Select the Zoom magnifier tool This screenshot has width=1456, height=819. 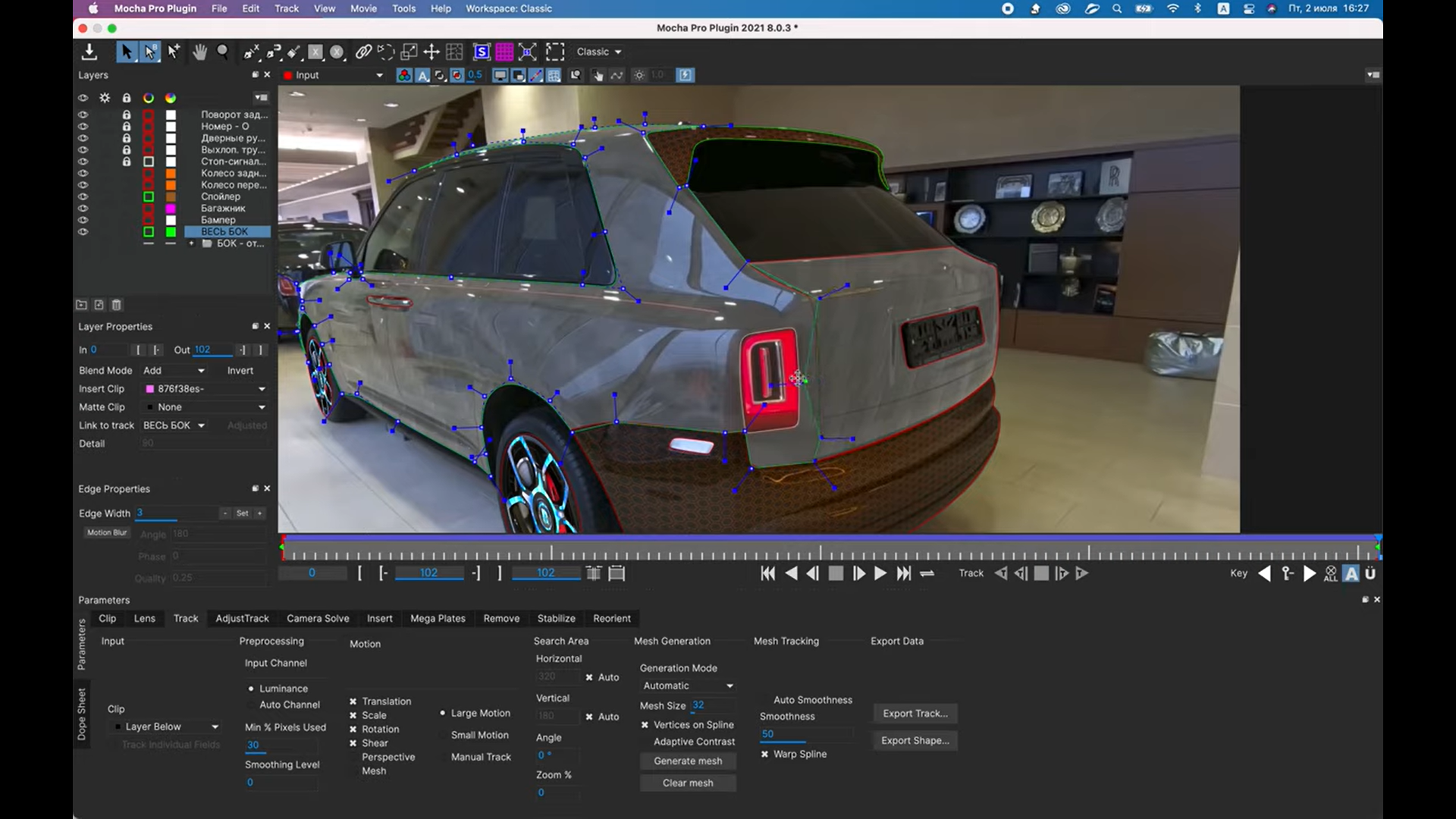pyautogui.click(x=223, y=52)
